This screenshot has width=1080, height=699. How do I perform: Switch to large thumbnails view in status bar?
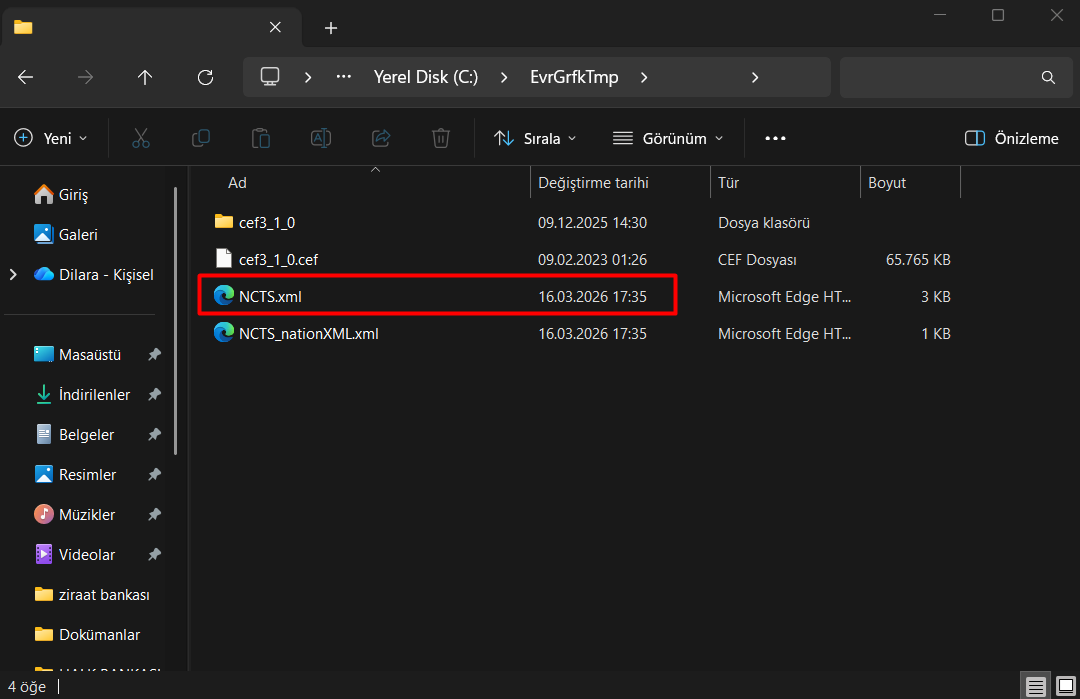(1065, 686)
